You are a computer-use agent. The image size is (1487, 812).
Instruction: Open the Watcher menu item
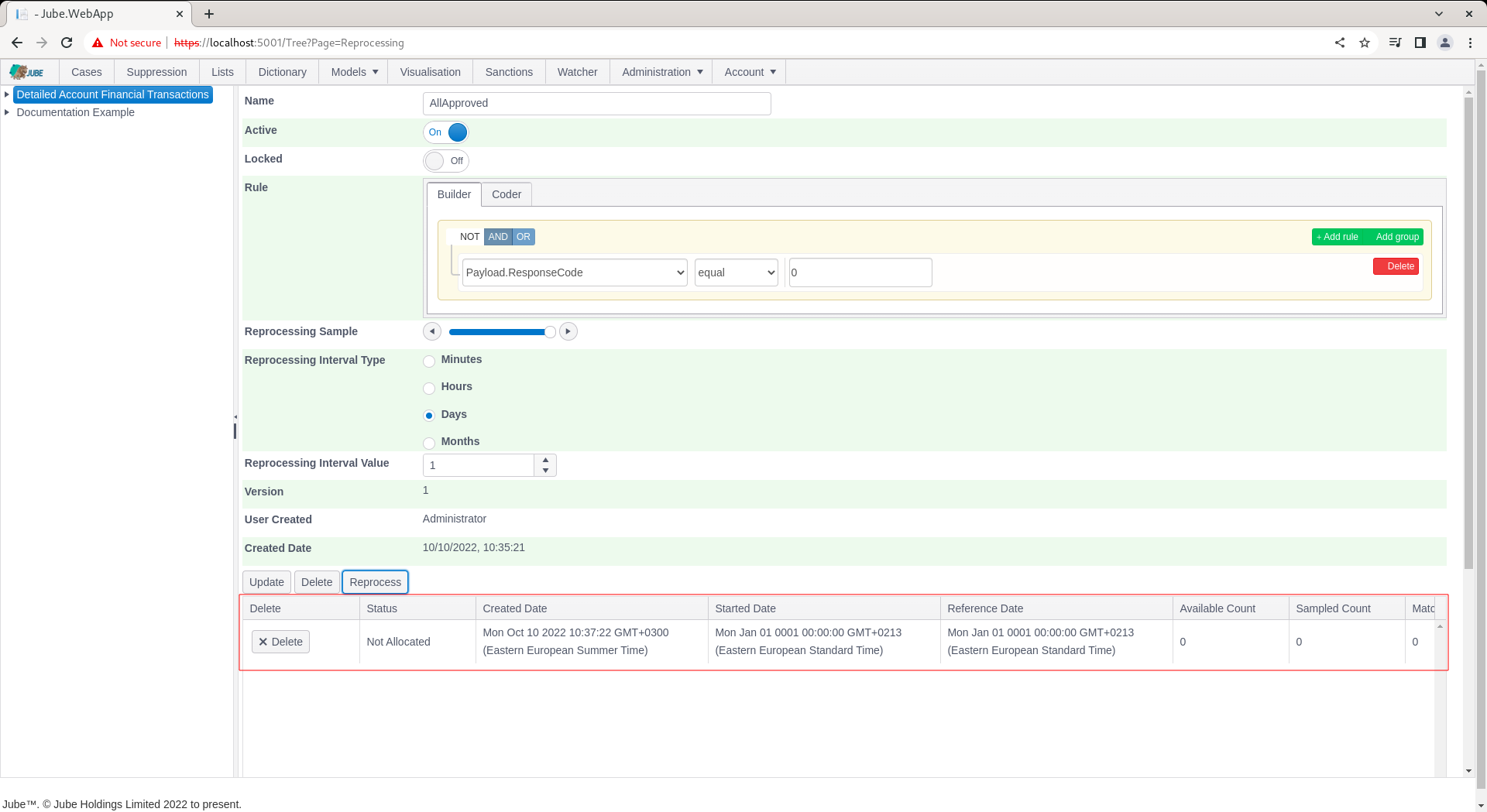point(577,72)
